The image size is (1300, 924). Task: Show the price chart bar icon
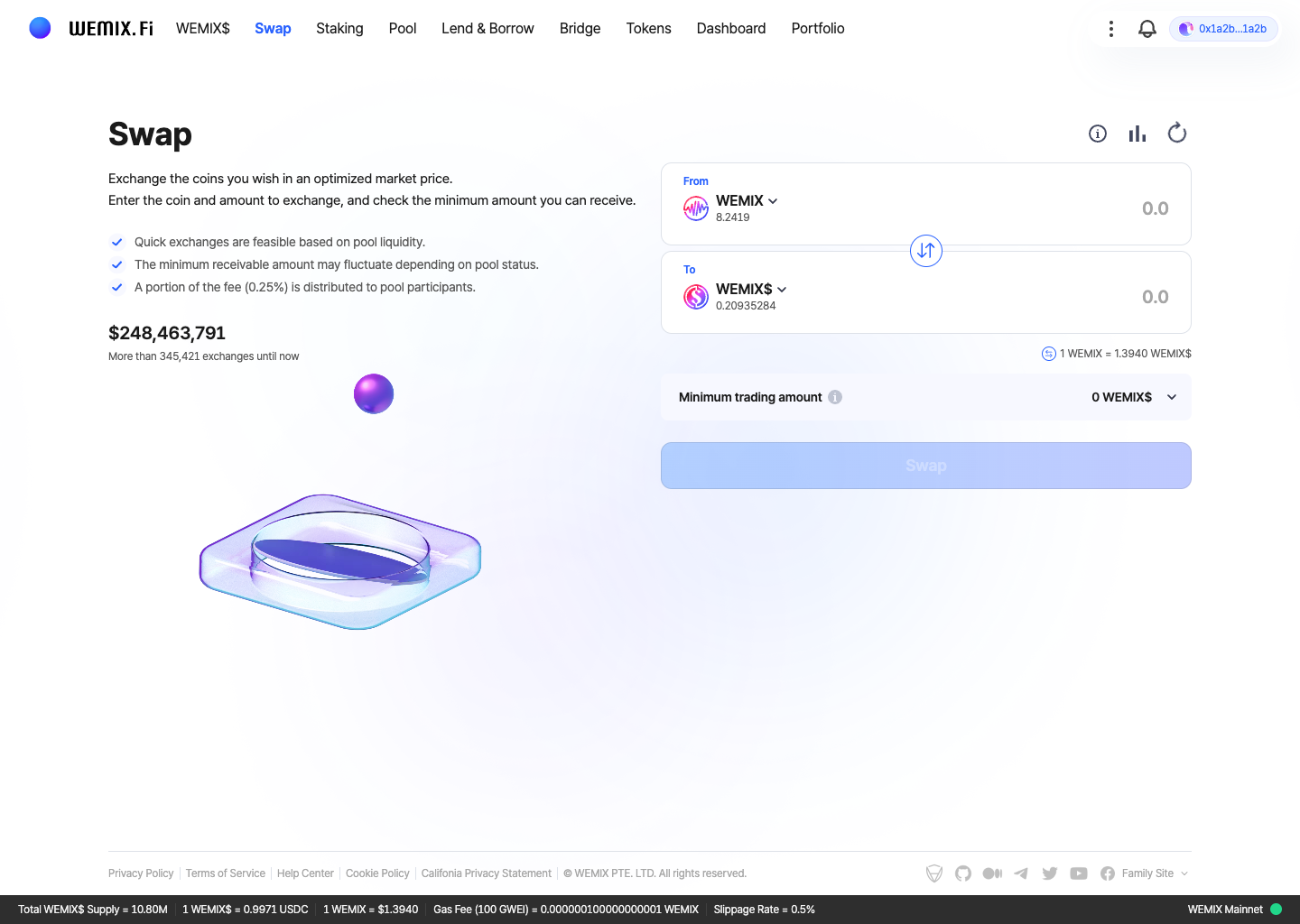click(x=1137, y=134)
